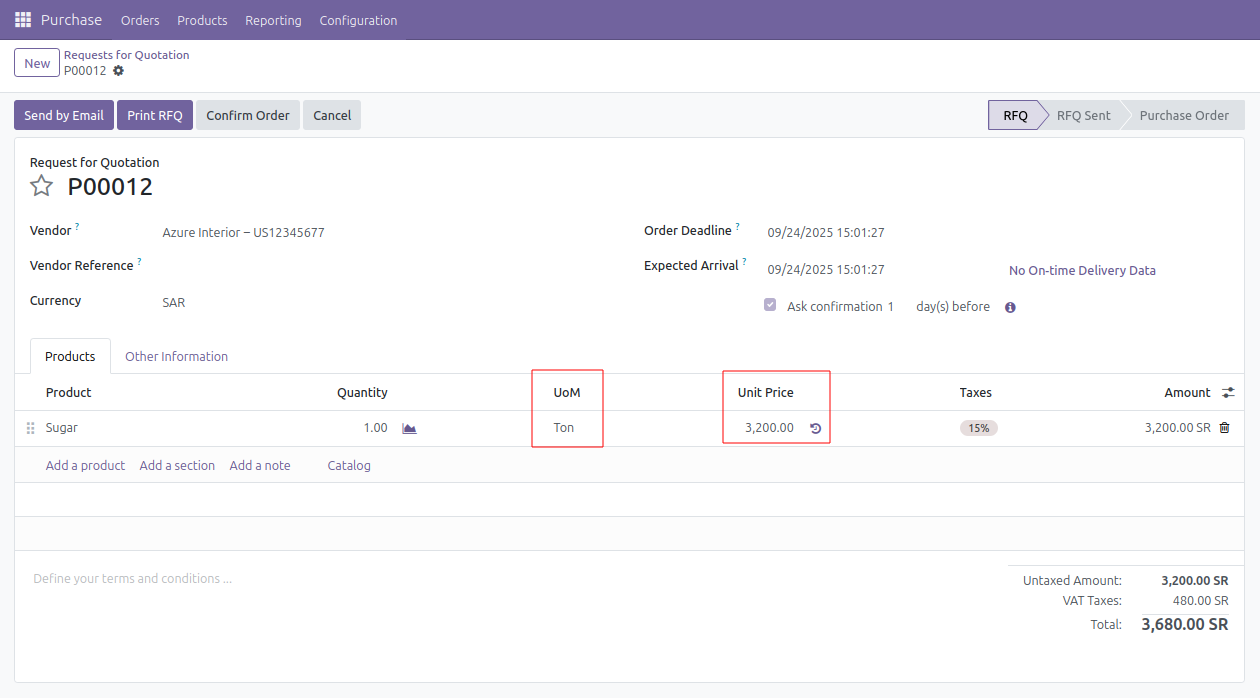Switch to Other Information tab
The height and width of the screenshot is (698, 1260).
(x=176, y=357)
